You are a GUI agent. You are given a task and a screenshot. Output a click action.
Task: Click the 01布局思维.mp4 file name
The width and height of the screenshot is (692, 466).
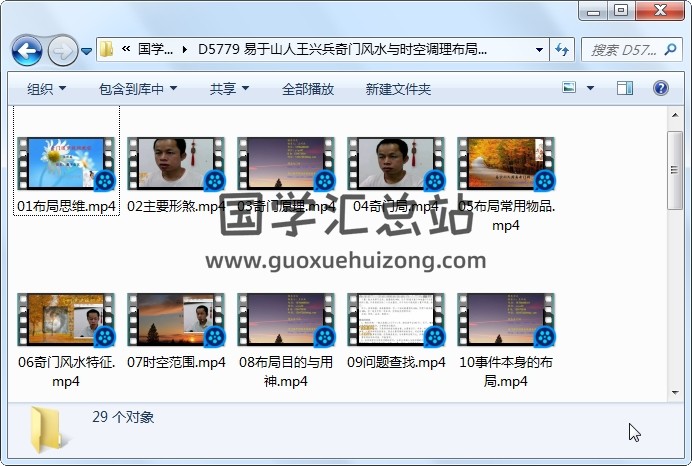pos(66,206)
